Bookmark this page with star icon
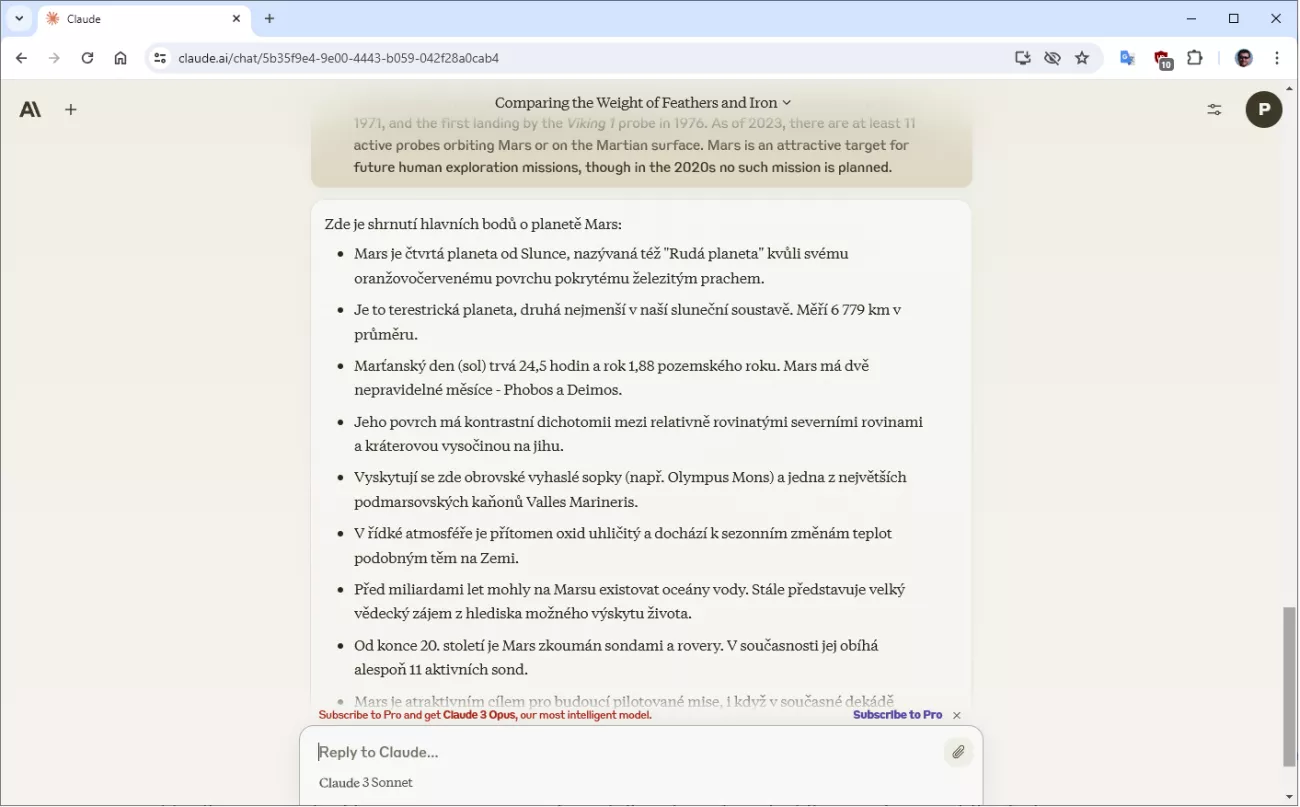The width and height of the screenshot is (1300, 807). tap(1082, 58)
